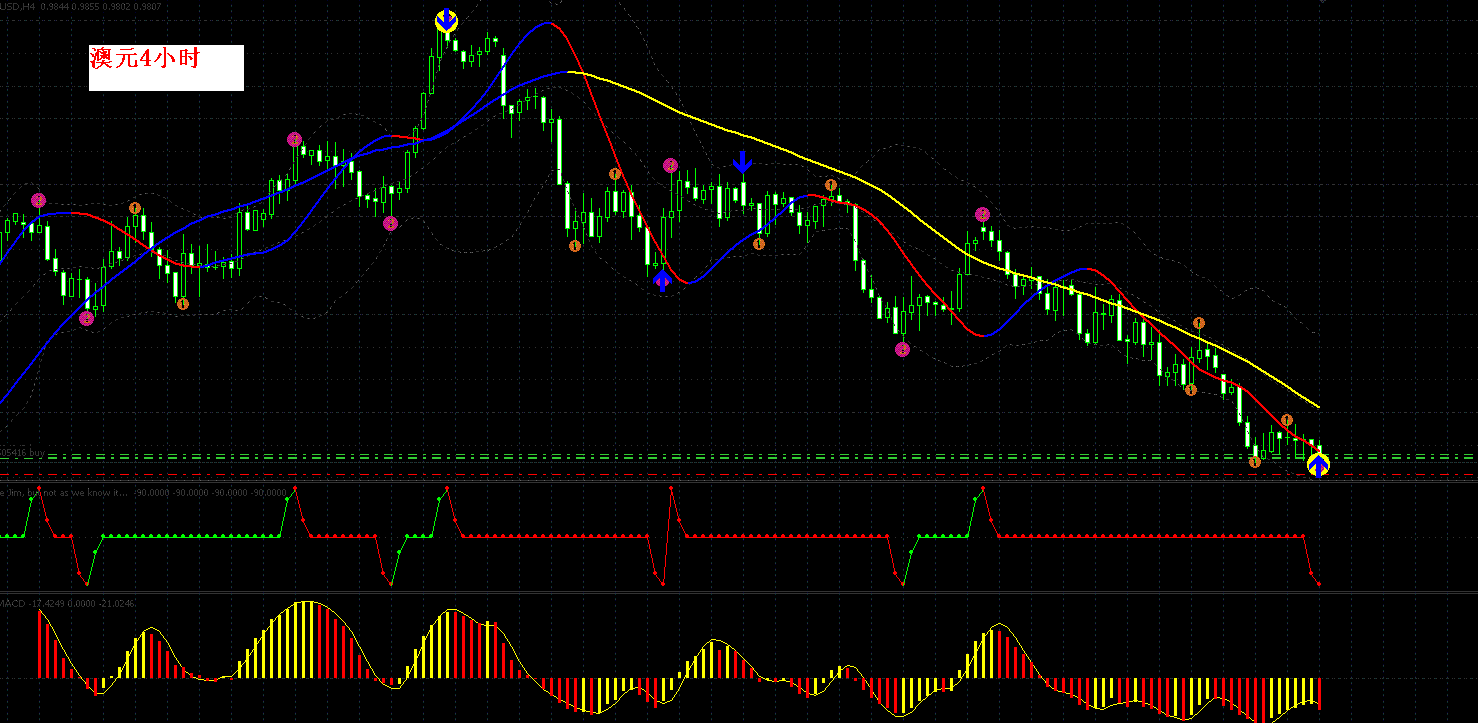Select the red 澳元4小时 chart label
Viewport: 1478px width, 723px height.
(x=145, y=59)
